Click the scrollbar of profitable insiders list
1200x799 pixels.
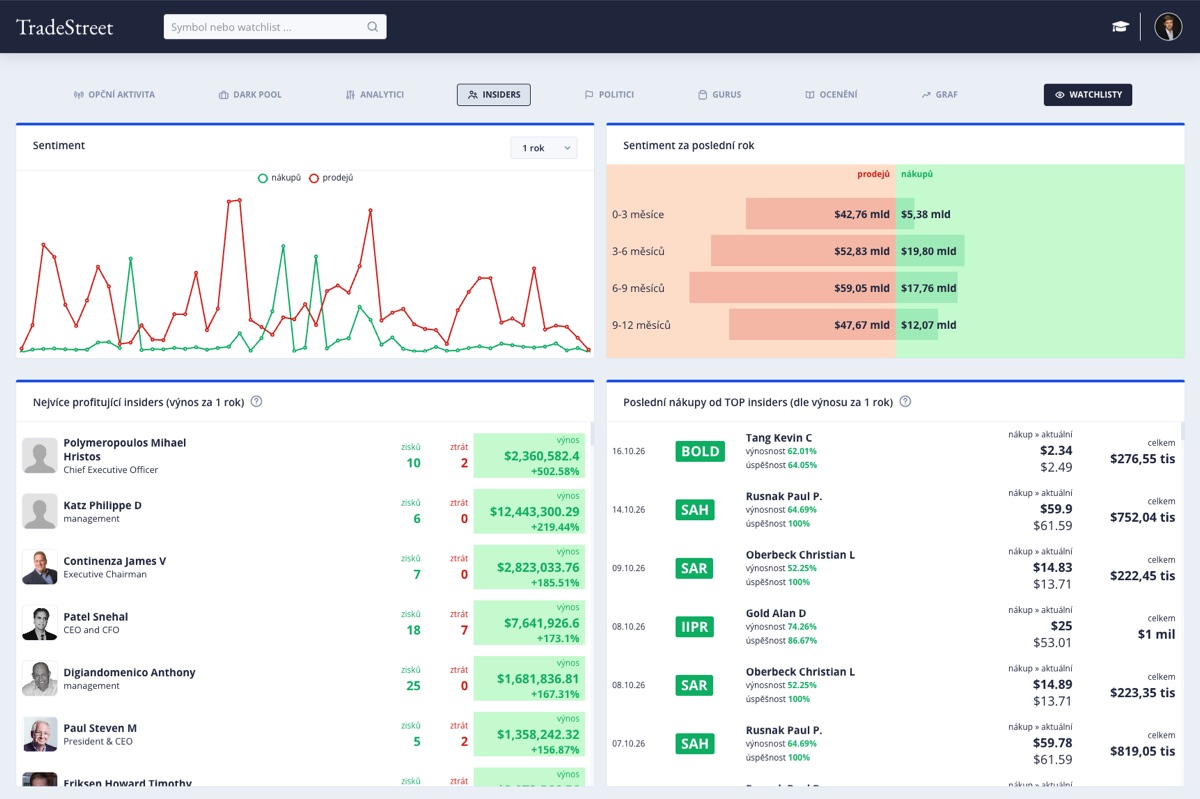[592, 434]
